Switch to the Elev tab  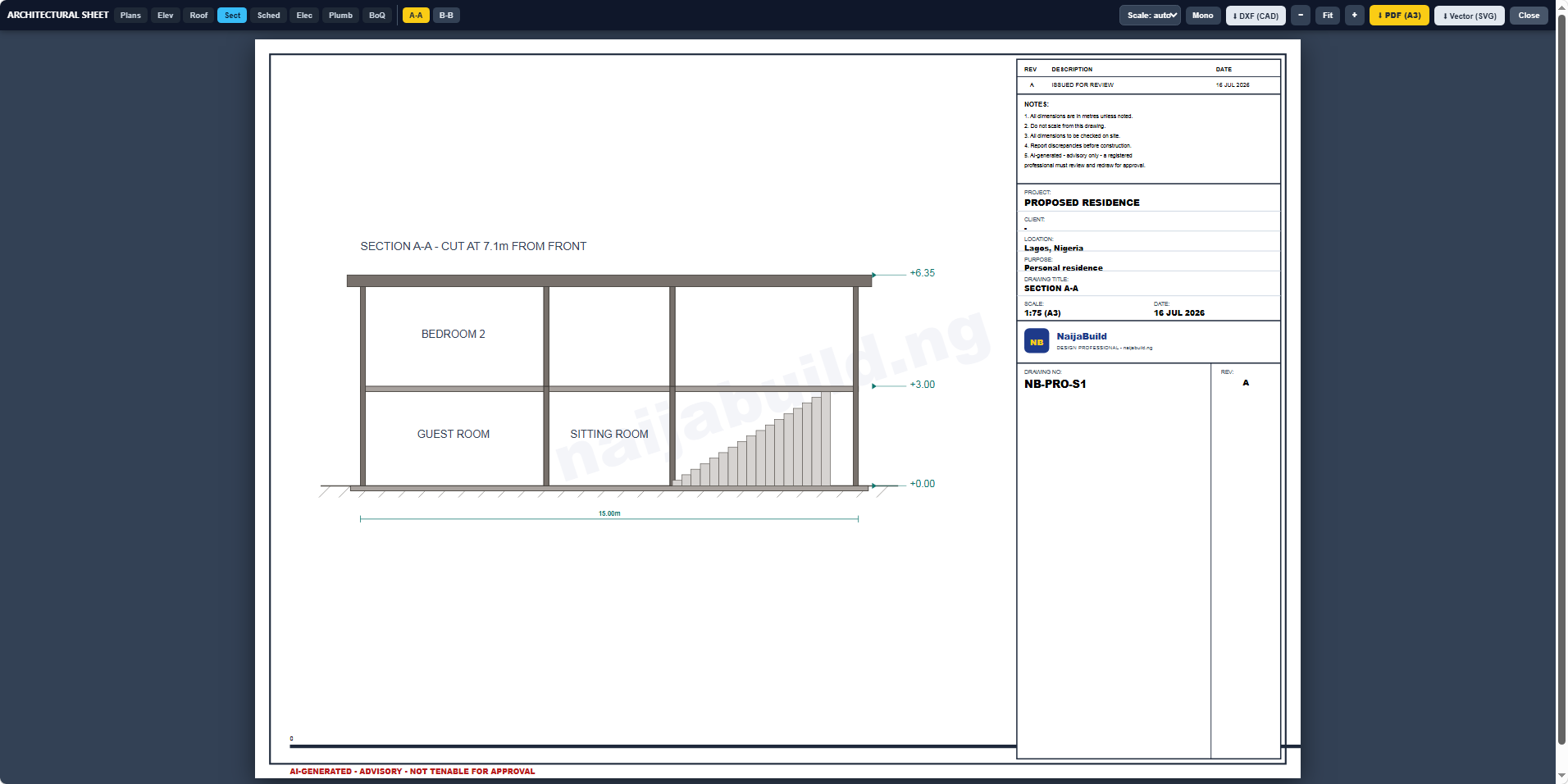166,16
